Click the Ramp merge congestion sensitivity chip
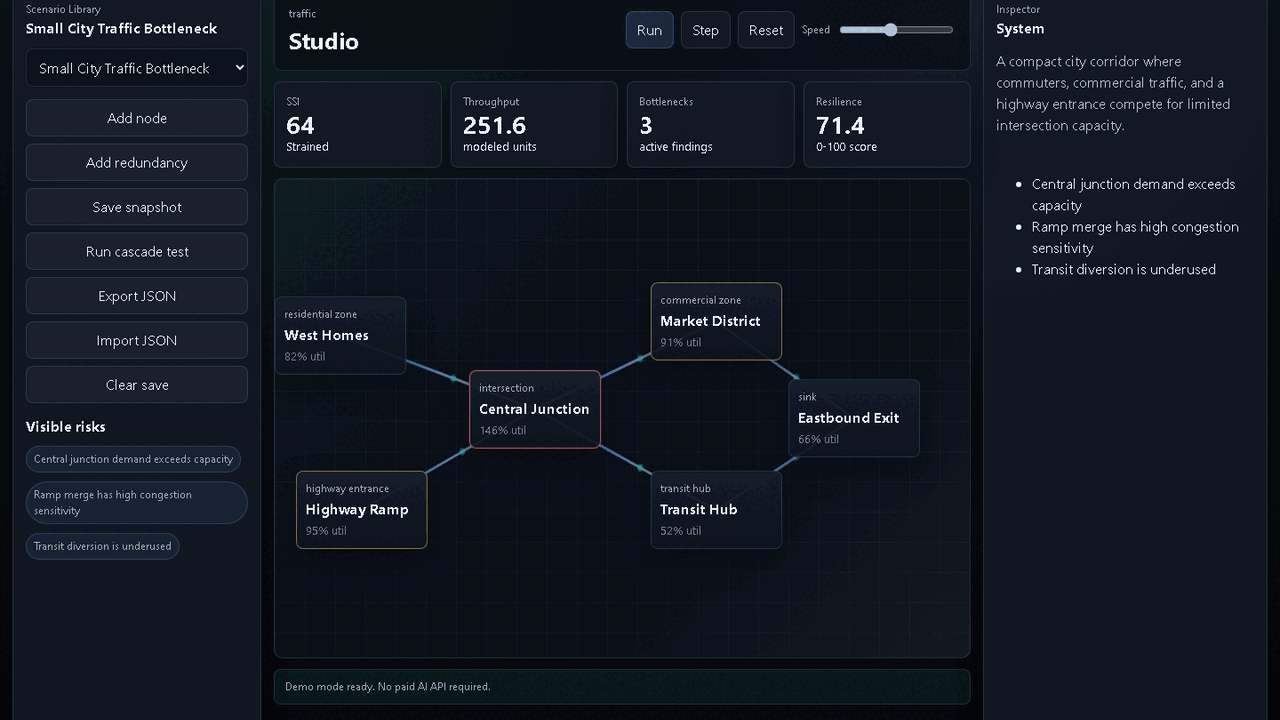1280x720 pixels. tap(136, 503)
